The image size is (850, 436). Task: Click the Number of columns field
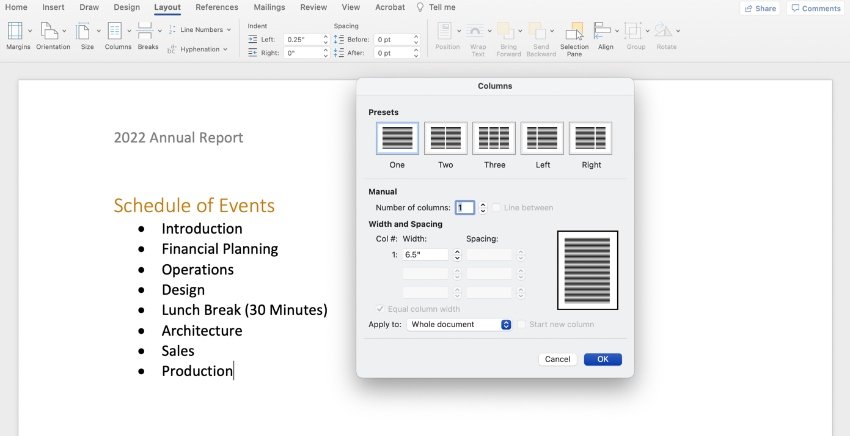pyautogui.click(x=465, y=208)
